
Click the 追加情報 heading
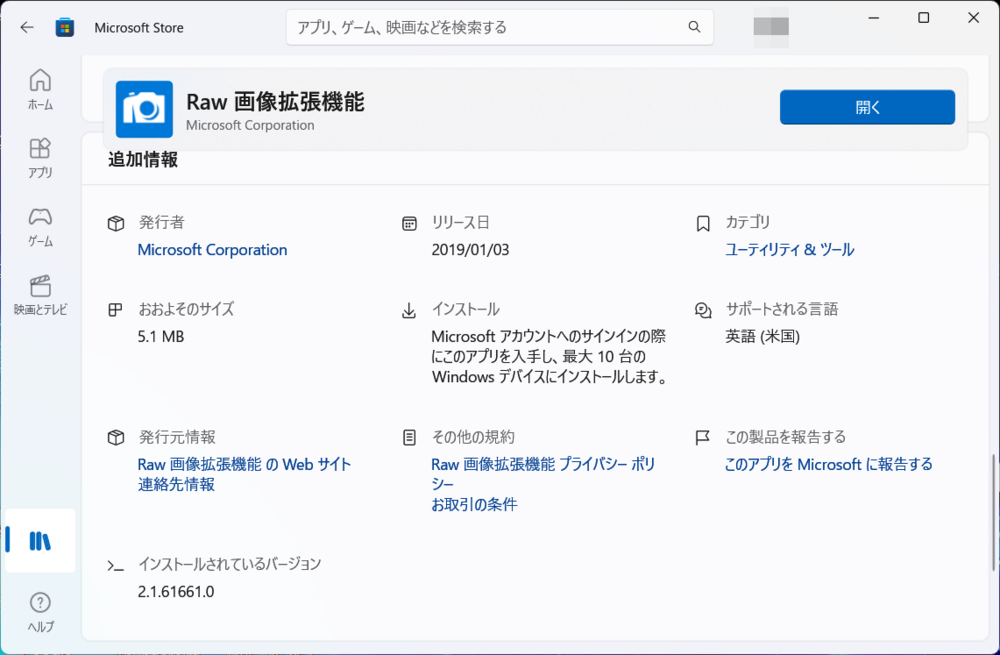click(143, 159)
